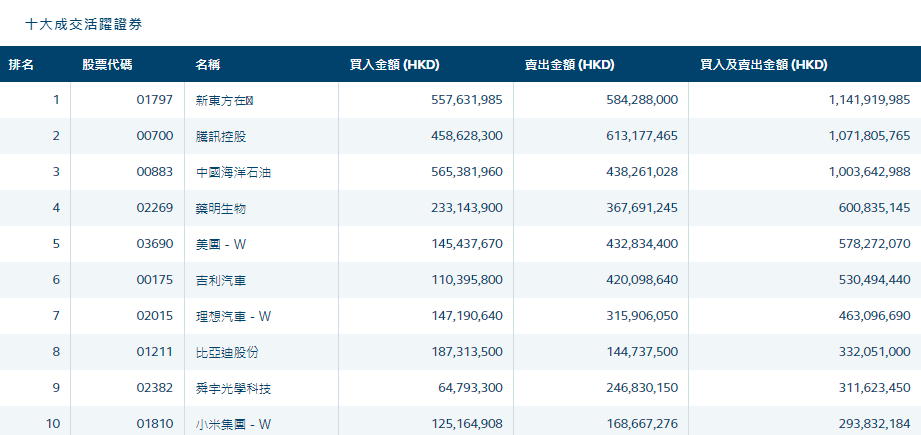This screenshot has height=435, width=921.
Task: Click buy amount 110,395,800
Action: 467,280
